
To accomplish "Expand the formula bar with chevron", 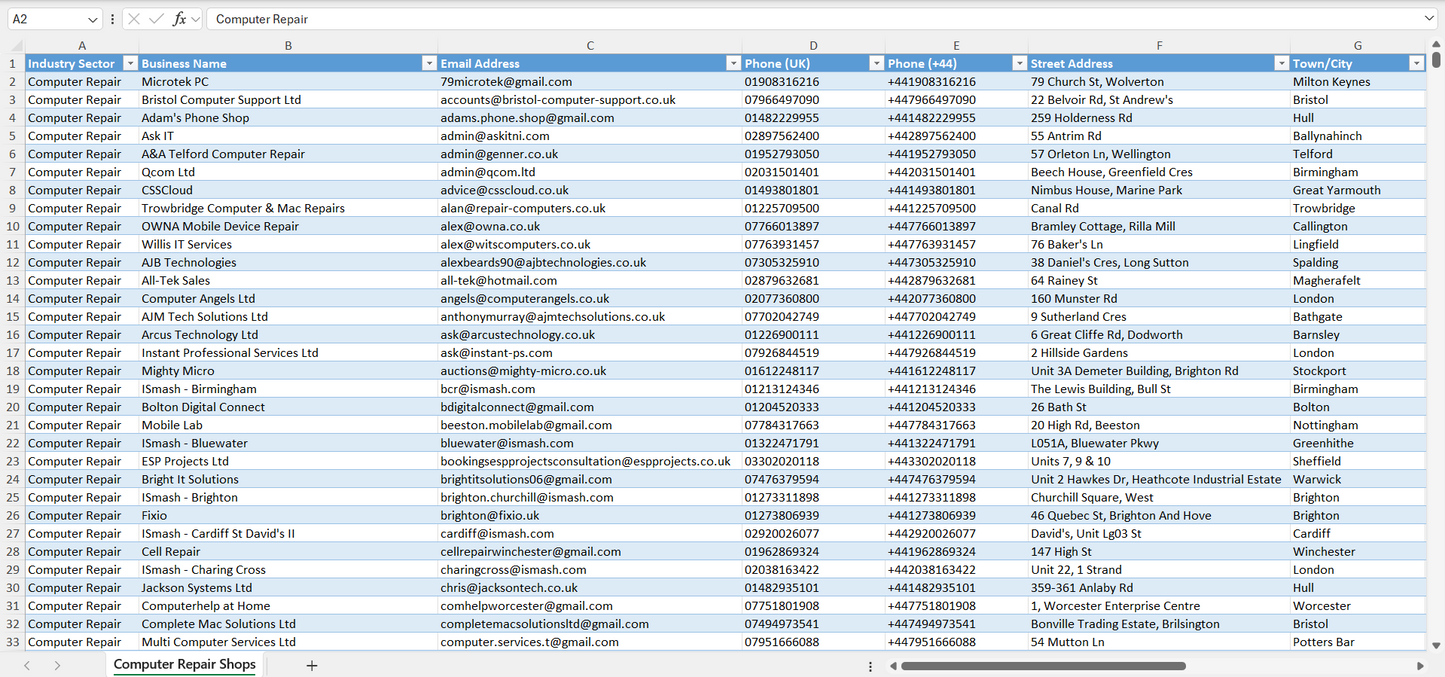I will [x=1430, y=19].
